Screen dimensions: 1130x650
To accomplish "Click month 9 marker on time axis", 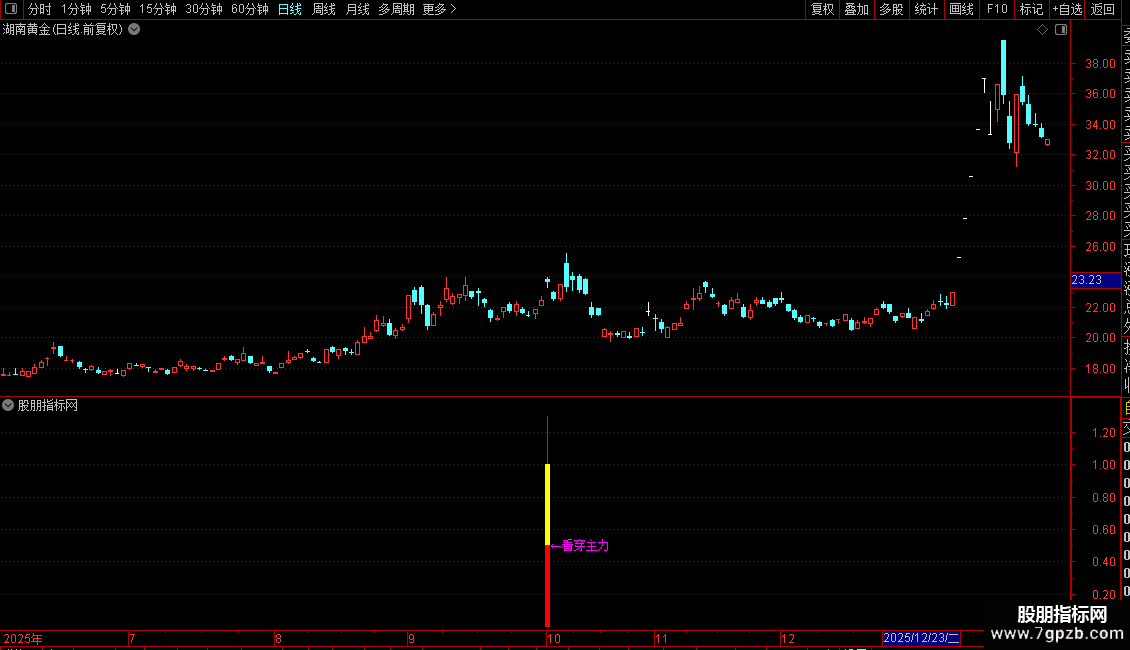I will (x=411, y=638).
